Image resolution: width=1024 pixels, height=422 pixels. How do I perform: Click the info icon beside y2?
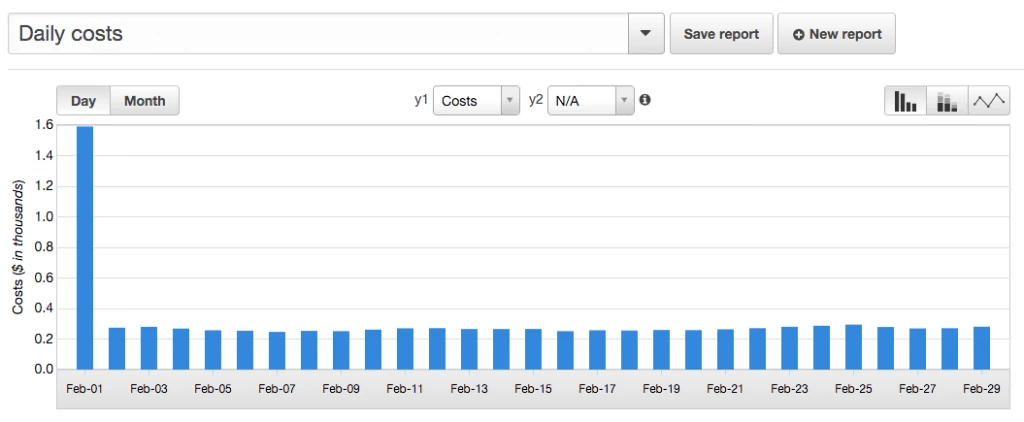(645, 100)
